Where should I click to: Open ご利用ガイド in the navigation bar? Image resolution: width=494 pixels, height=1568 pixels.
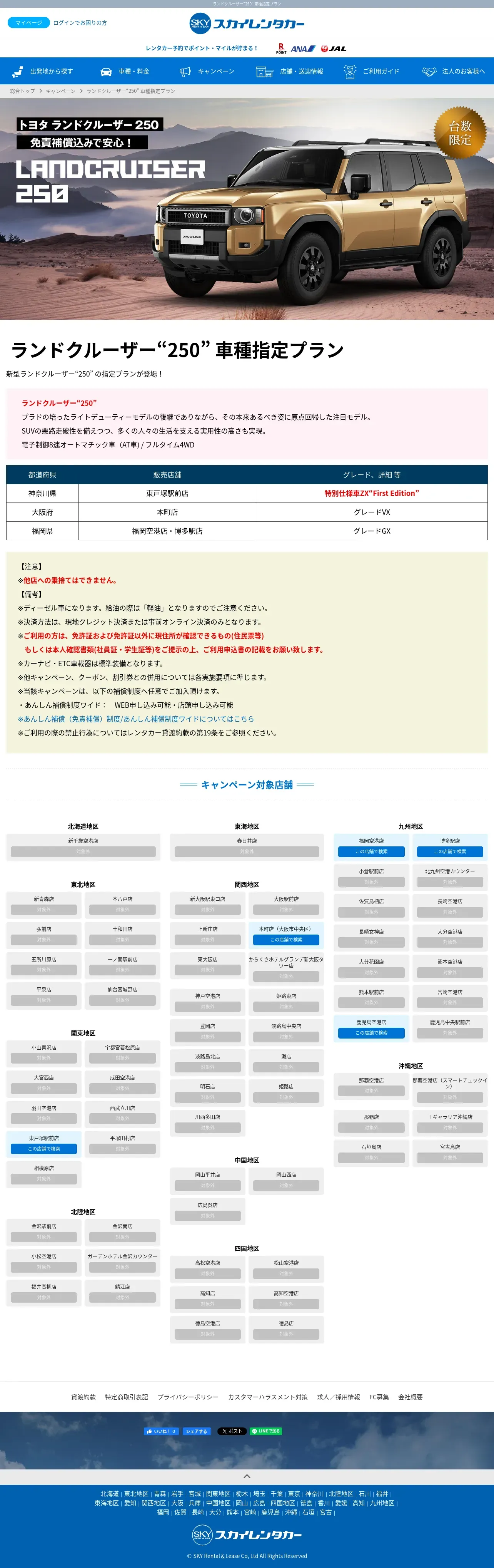pos(381,72)
